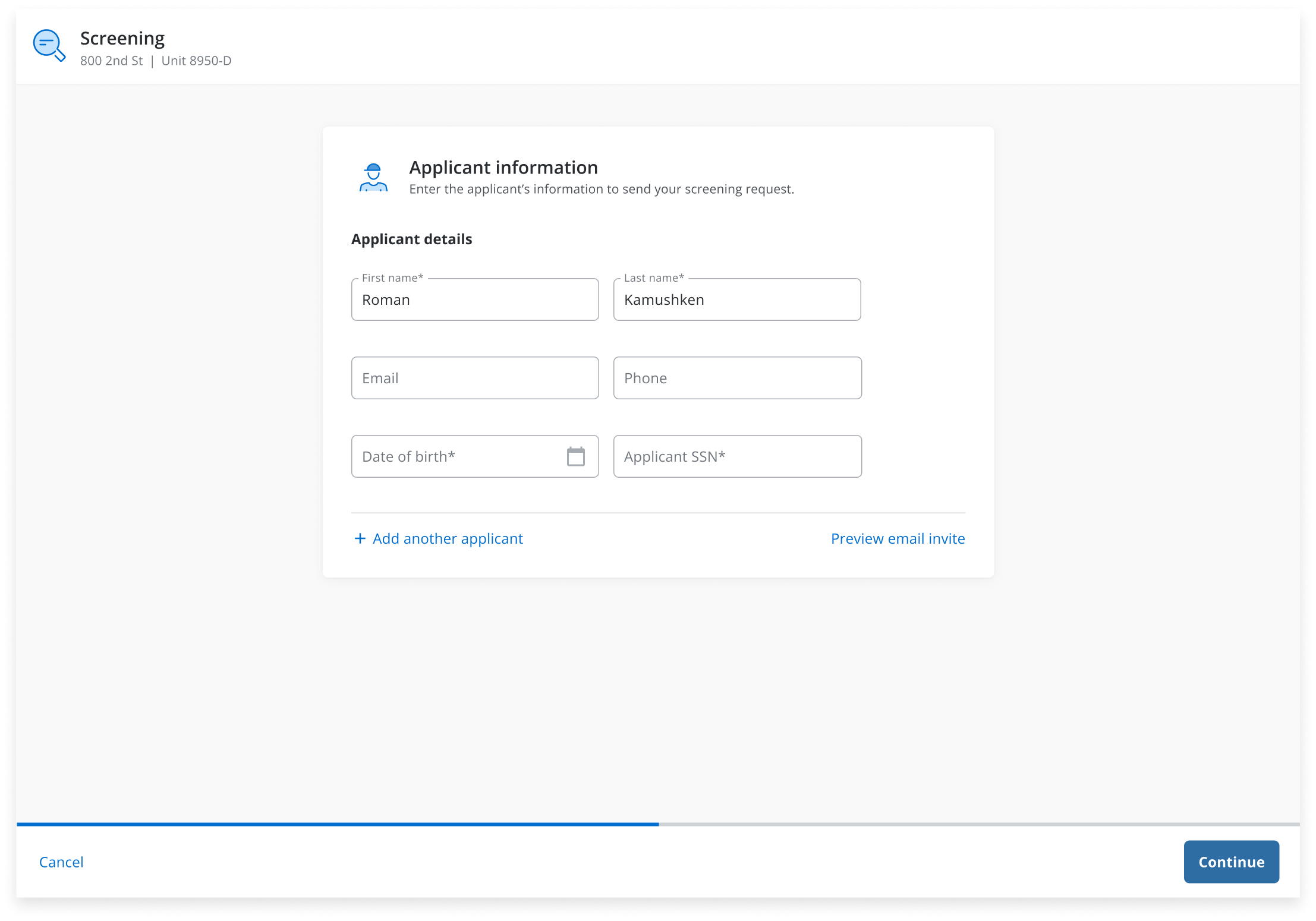Cancel the screening request
1316x921 pixels.
[61, 862]
